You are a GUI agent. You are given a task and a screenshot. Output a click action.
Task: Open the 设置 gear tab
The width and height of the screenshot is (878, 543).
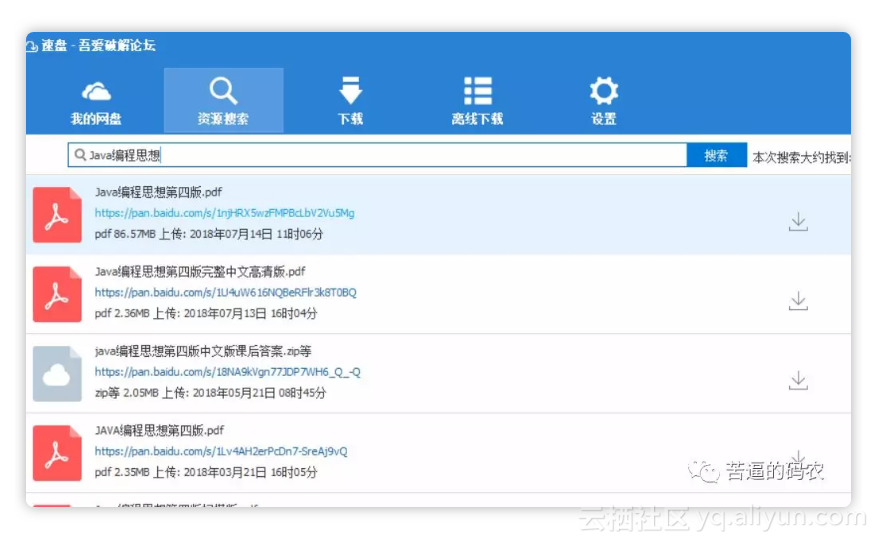604,101
